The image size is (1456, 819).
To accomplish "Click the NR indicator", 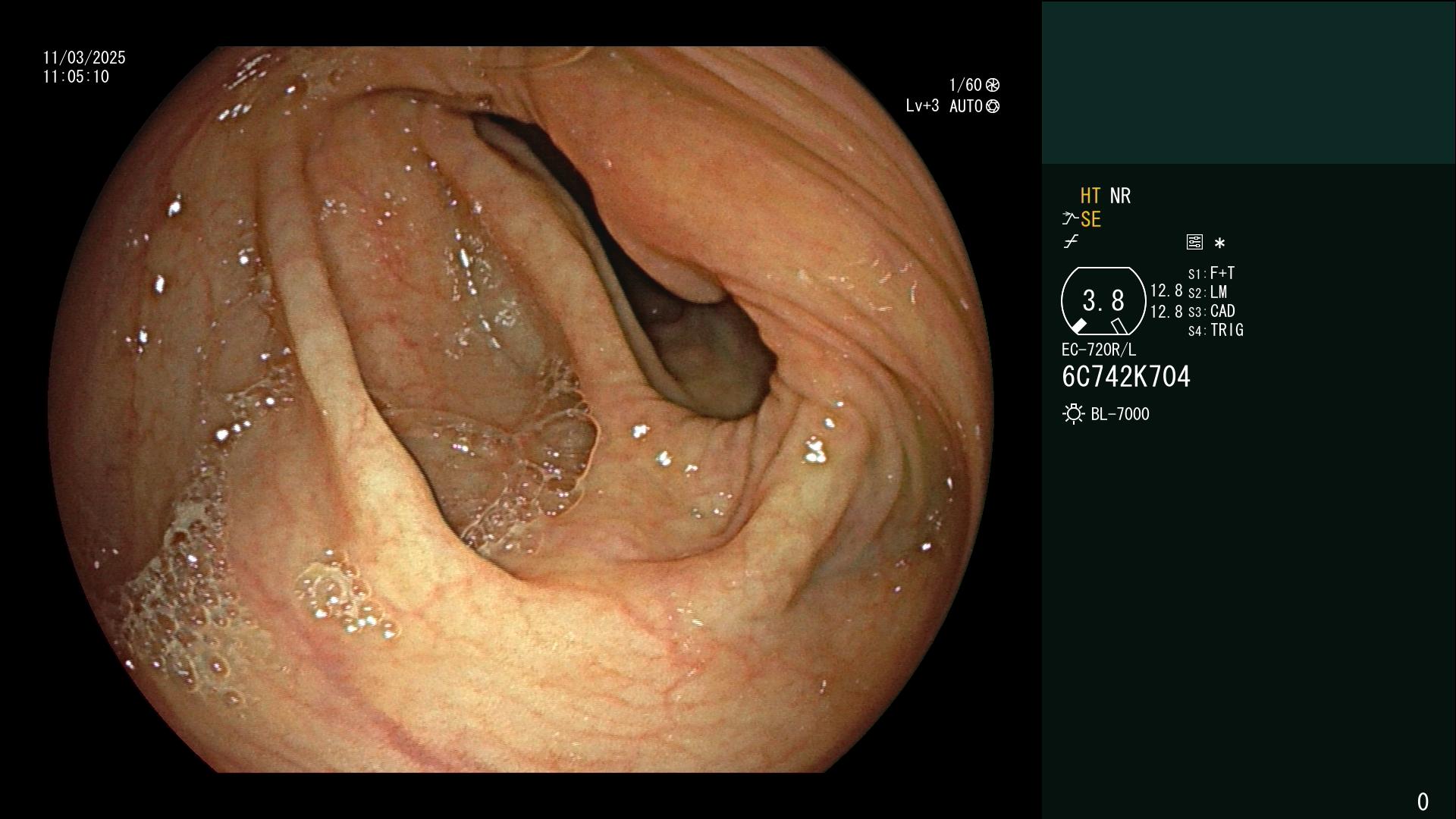I will coord(1120,196).
